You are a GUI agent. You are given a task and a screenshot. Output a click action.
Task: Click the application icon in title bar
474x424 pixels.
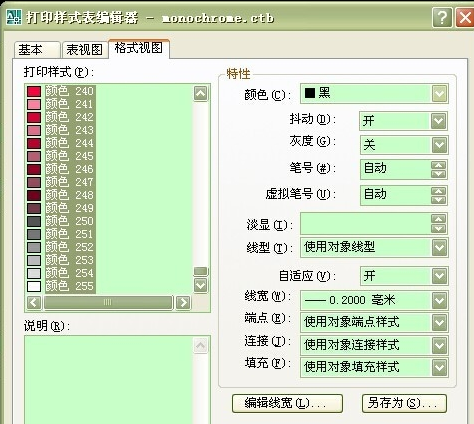[13, 18]
